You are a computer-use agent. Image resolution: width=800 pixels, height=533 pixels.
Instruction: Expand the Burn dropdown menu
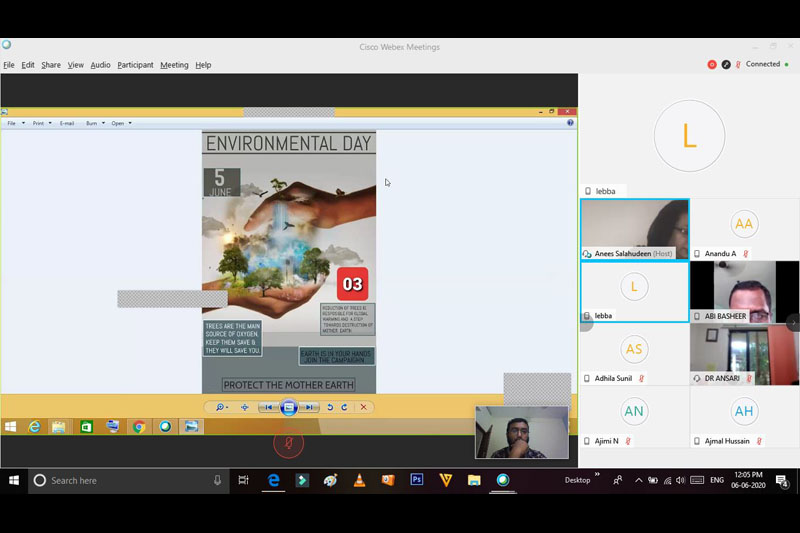[94, 123]
